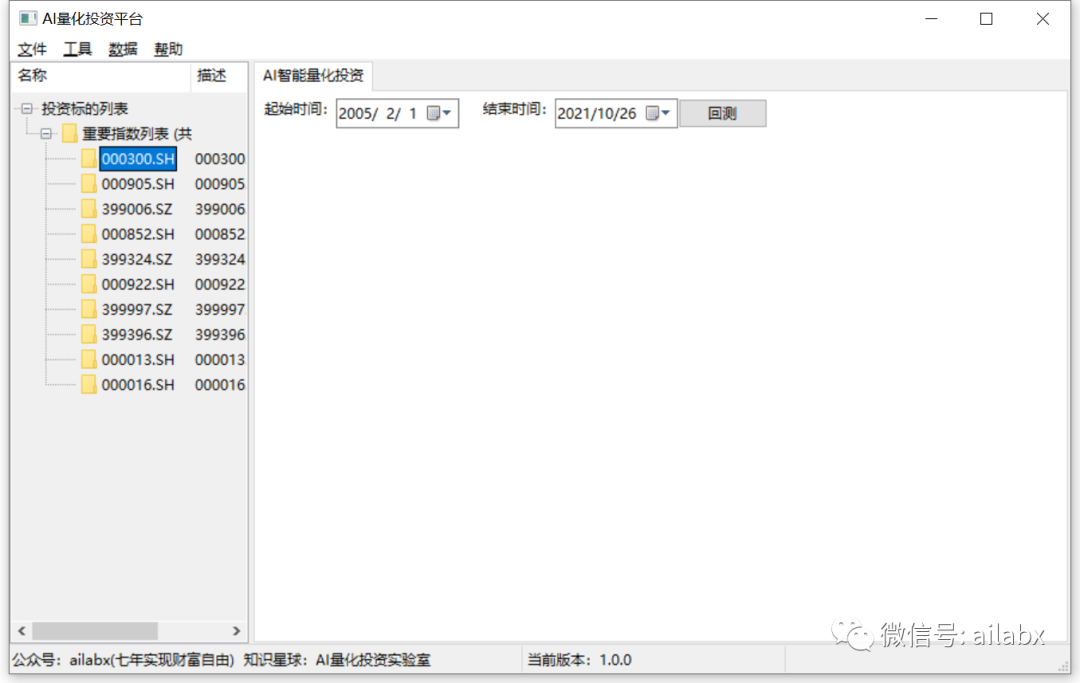Click the 回测 backtest button
This screenshot has height=683, width=1080.
point(722,112)
